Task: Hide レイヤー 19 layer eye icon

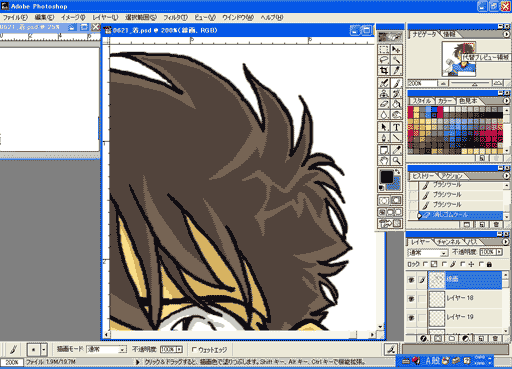Action: (x=411, y=318)
